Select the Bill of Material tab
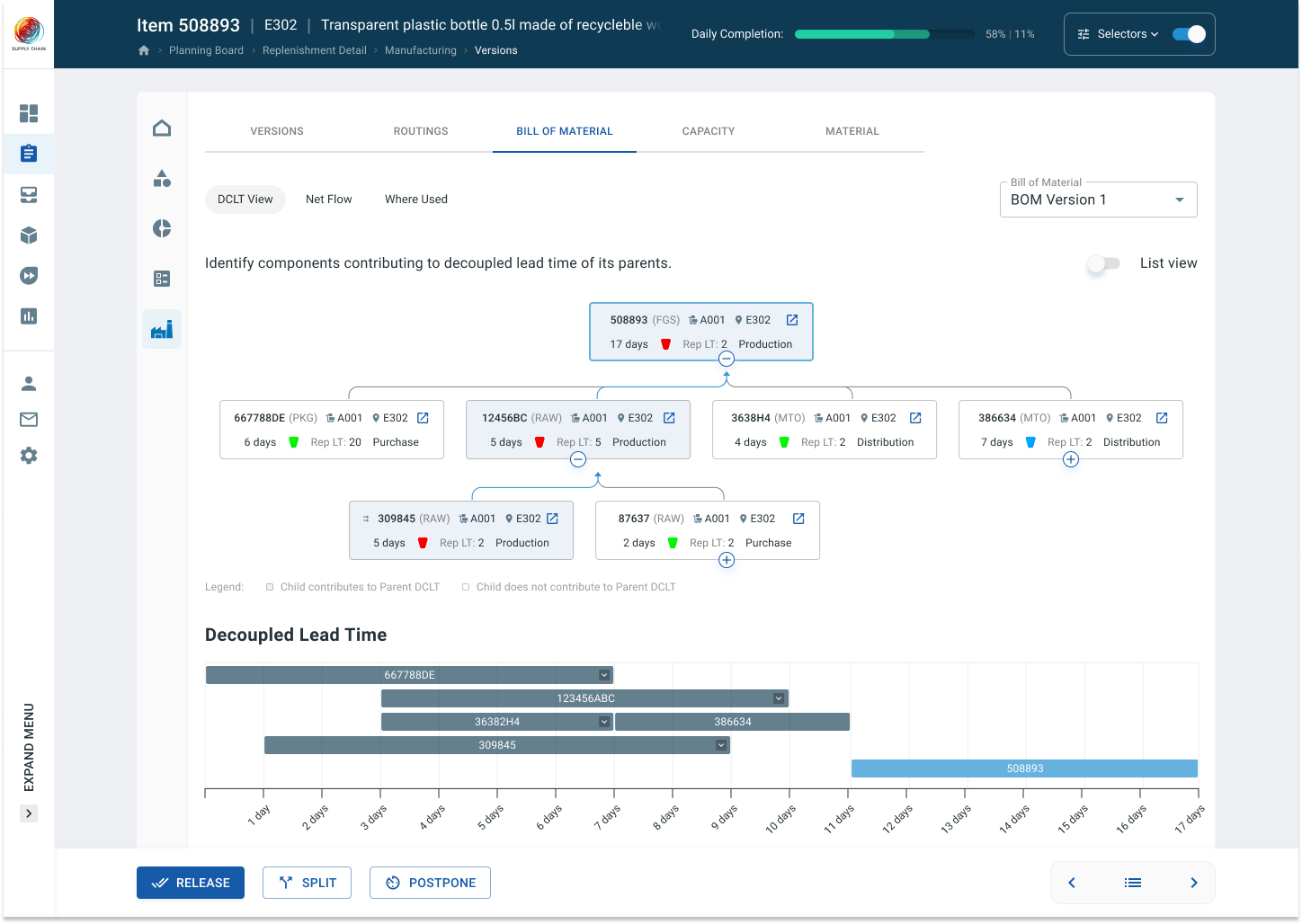Viewport: 1302px width, 924px height. tap(565, 131)
